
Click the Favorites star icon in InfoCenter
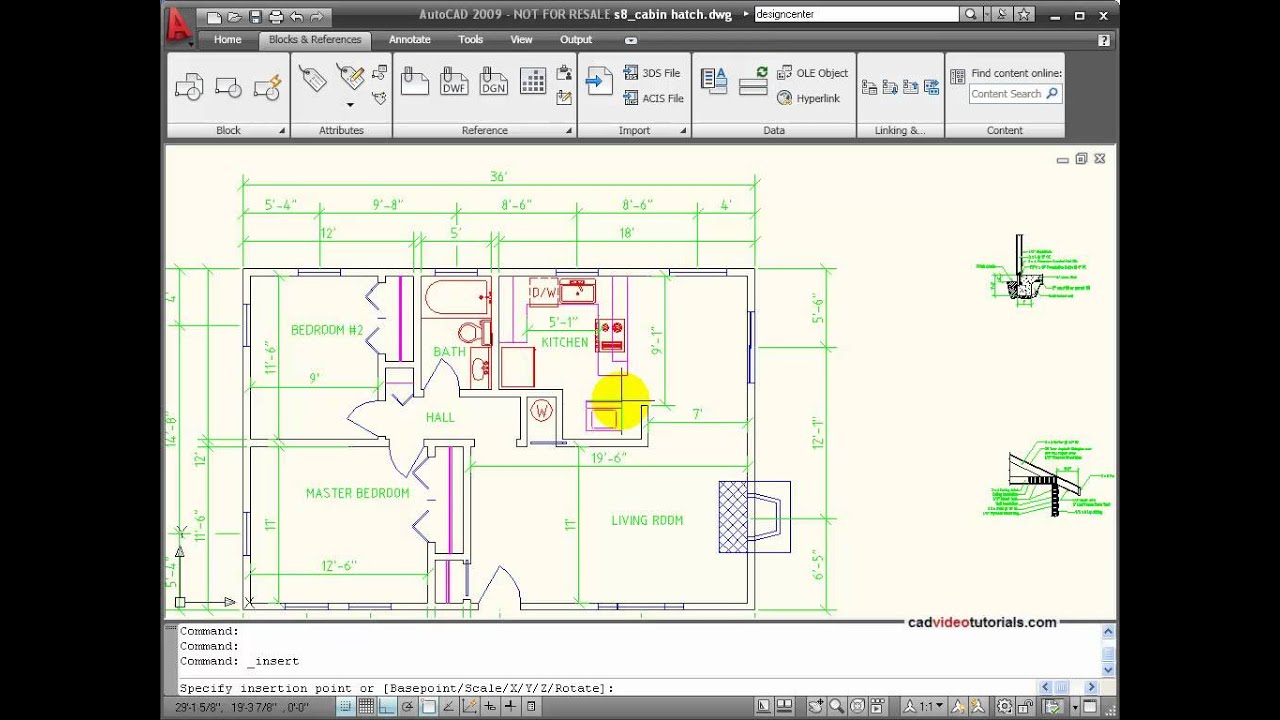click(x=1023, y=15)
